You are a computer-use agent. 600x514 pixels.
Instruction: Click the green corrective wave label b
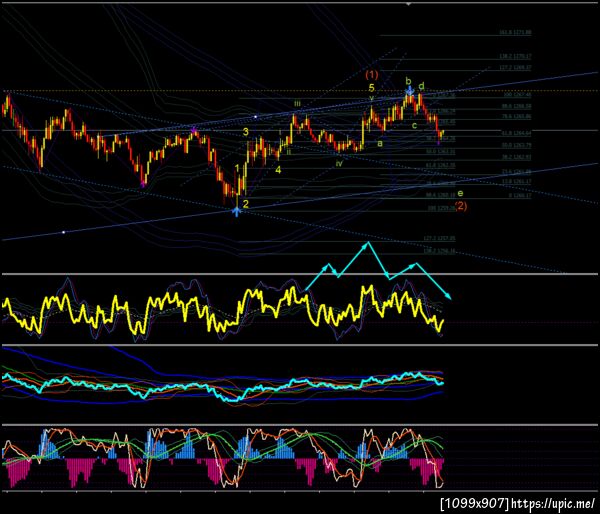point(408,81)
